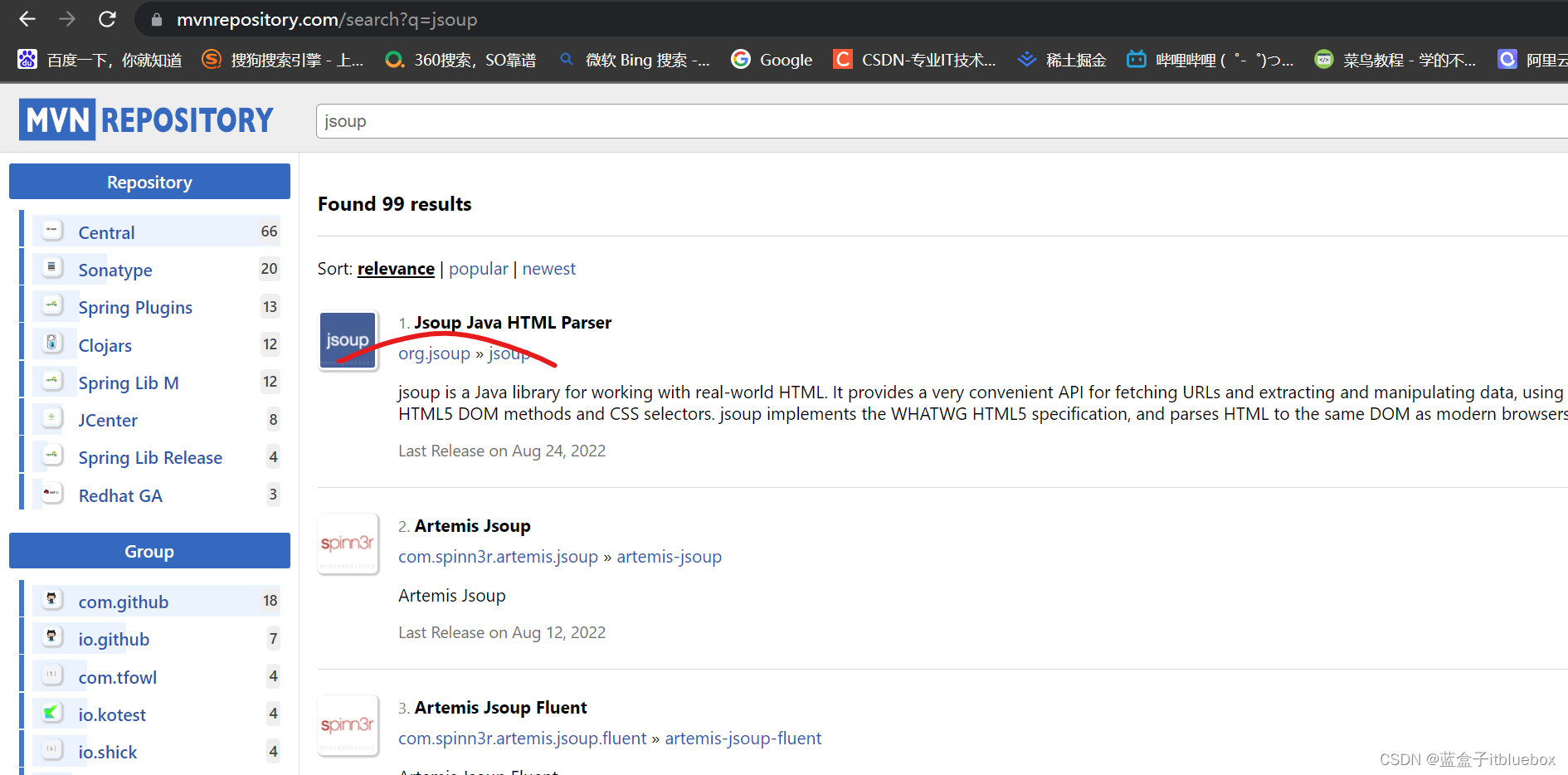Click the Clojars repository icon
This screenshot has width=1568, height=775.
coord(52,343)
